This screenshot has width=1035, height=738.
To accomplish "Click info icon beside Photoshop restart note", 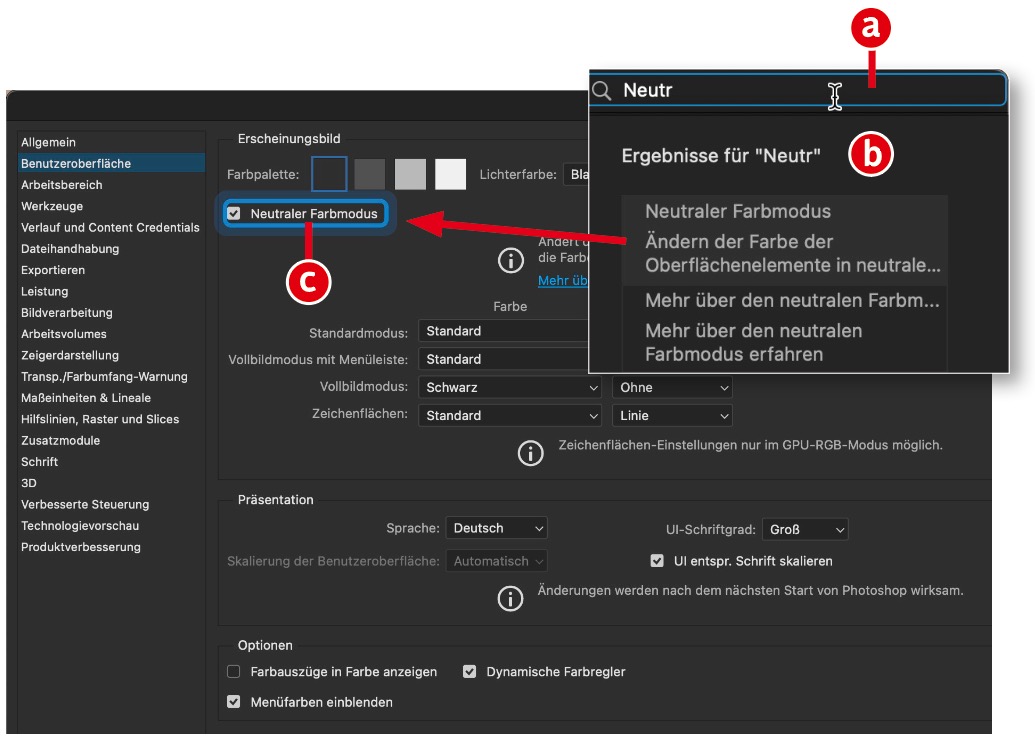I will coord(511,598).
